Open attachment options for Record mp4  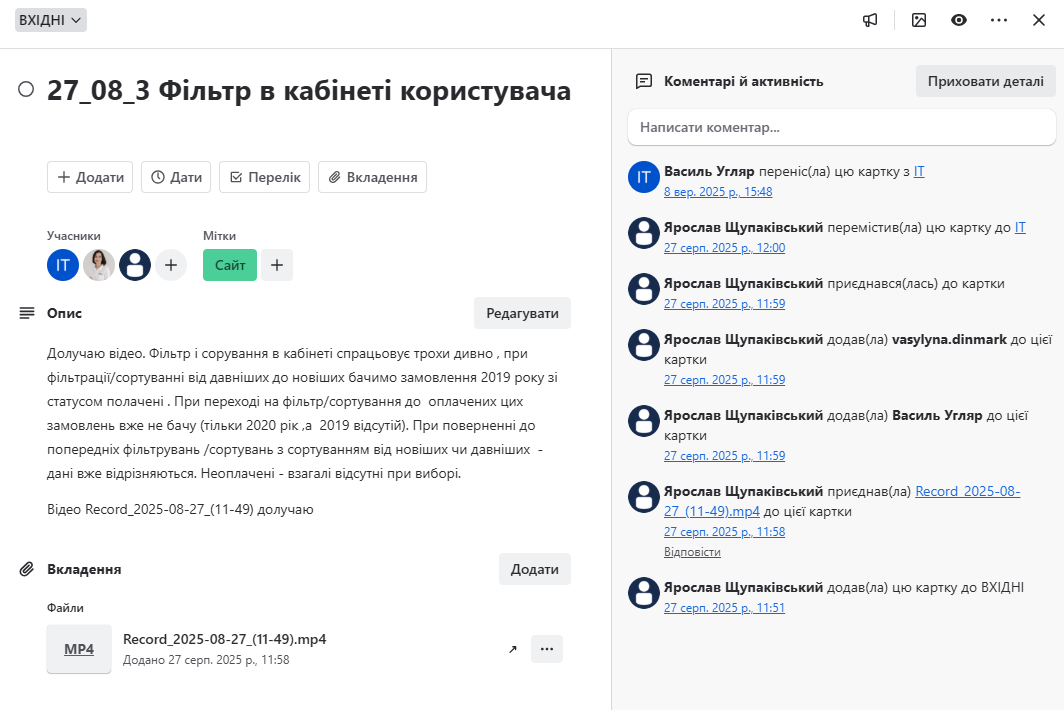547,649
